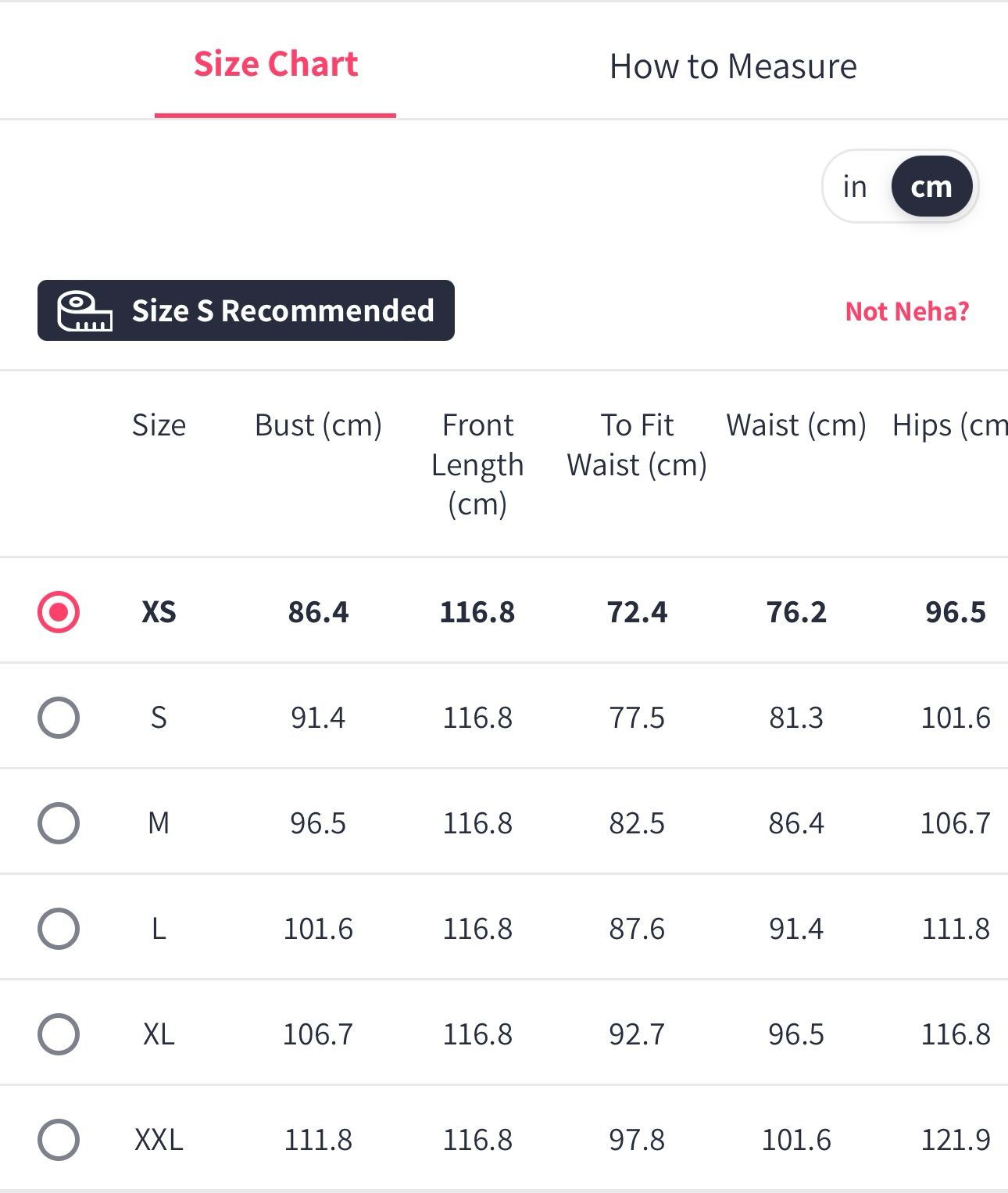
Task: Click the Waist (cm) column header
Action: [x=796, y=425]
